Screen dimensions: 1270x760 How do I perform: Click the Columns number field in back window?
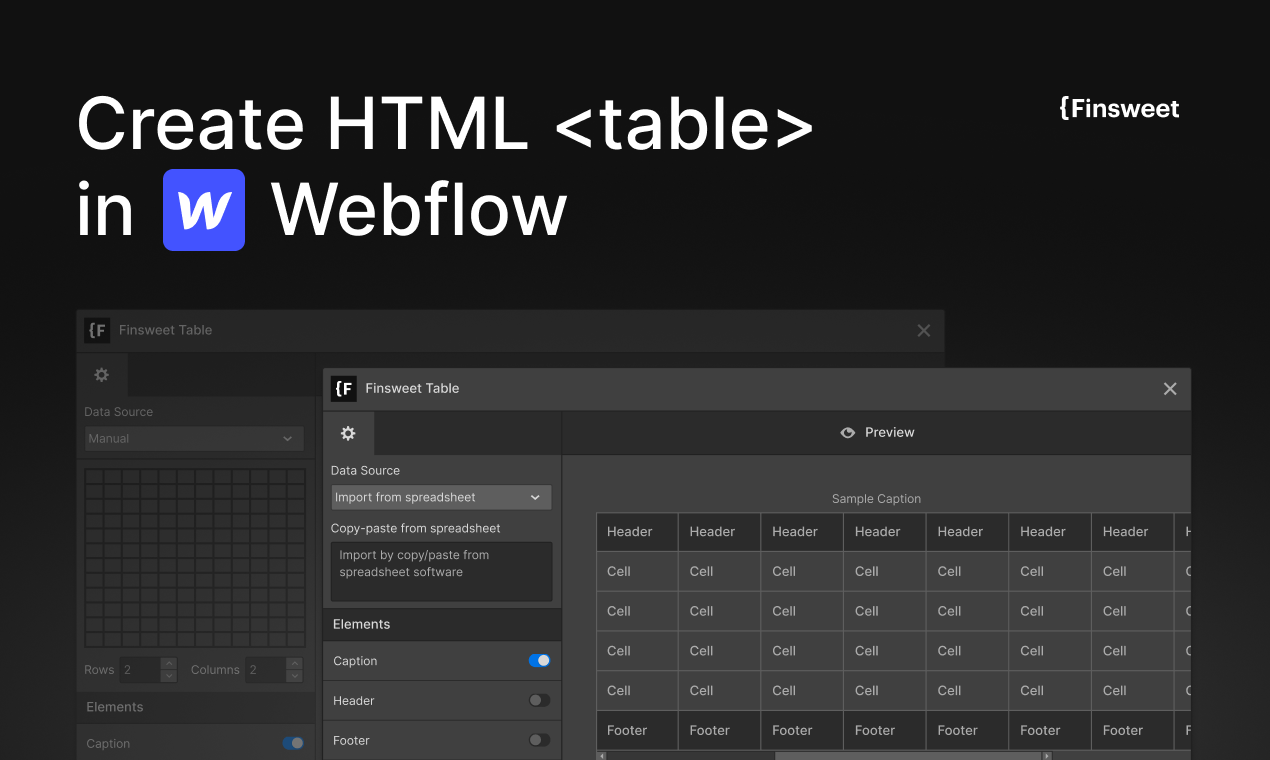pyautogui.click(x=265, y=670)
